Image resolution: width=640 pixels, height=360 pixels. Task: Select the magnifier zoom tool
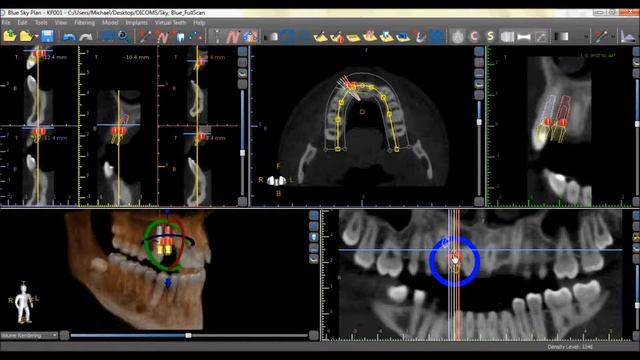click(x=123, y=36)
